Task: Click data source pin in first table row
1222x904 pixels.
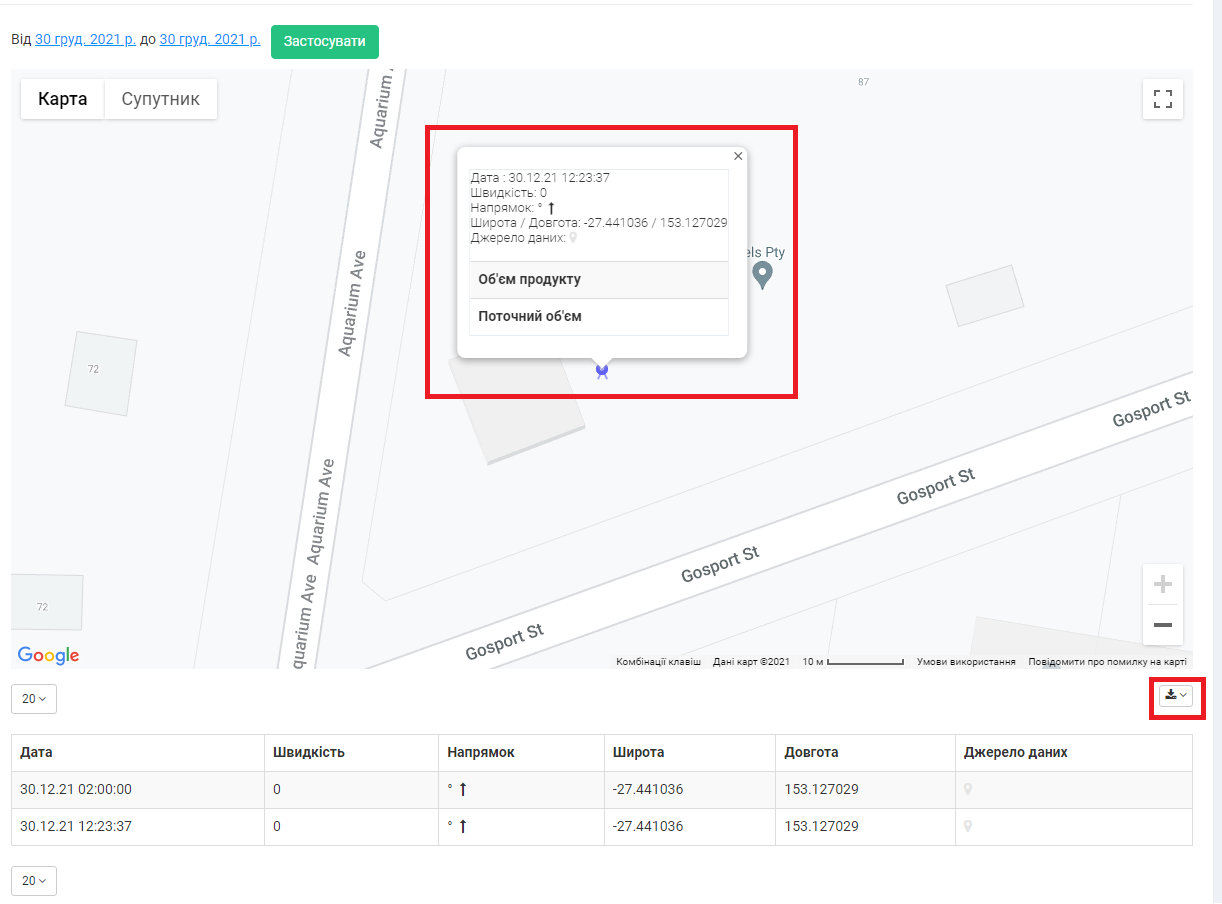Action: click(x=968, y=790)
